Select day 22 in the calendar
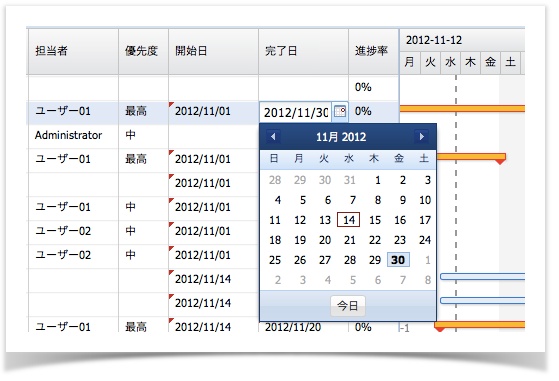559x381 pixels. click(x=375, y=240)
